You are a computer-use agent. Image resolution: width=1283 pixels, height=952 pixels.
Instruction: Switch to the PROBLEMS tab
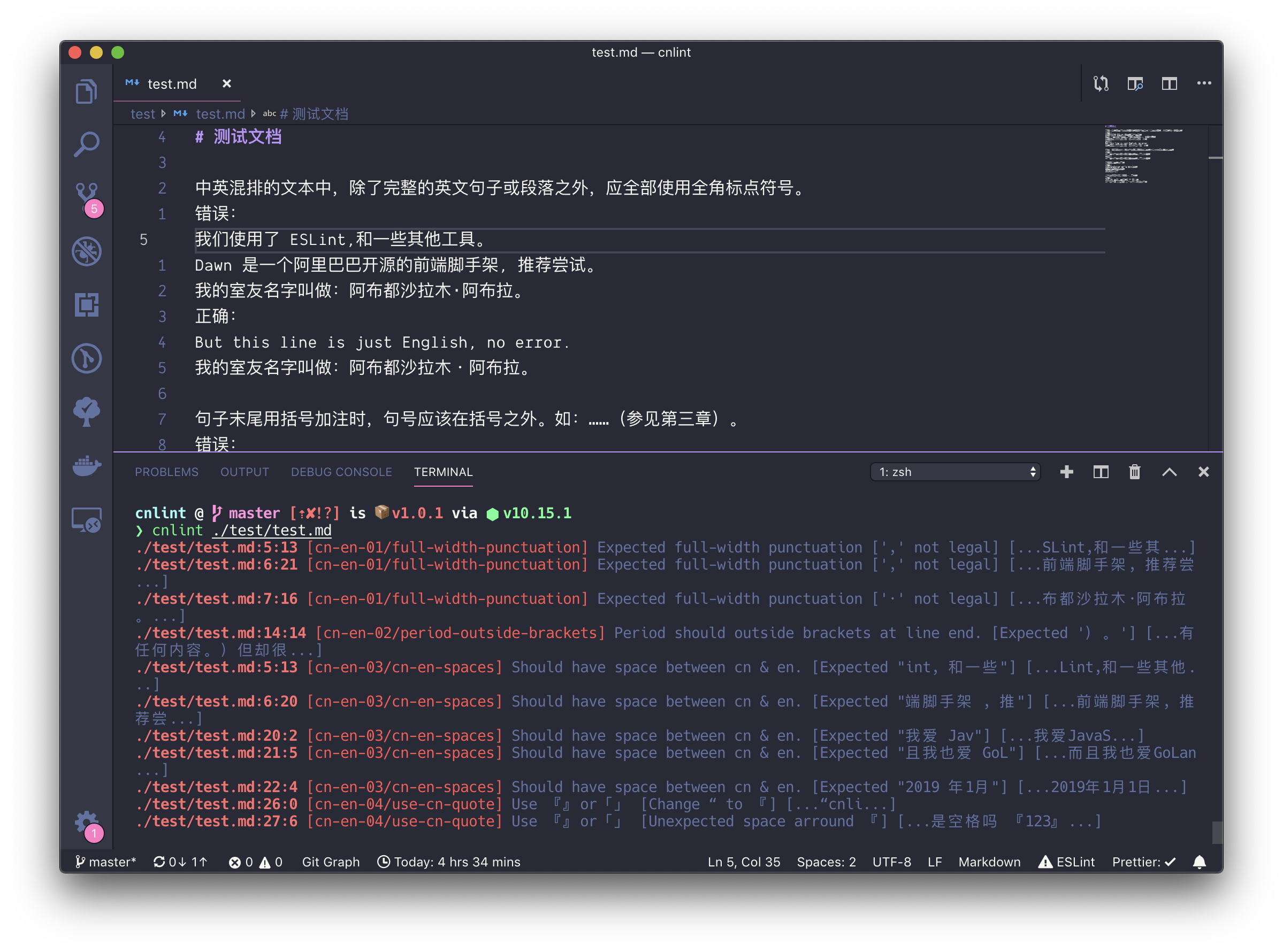click(x=166, y=472)
